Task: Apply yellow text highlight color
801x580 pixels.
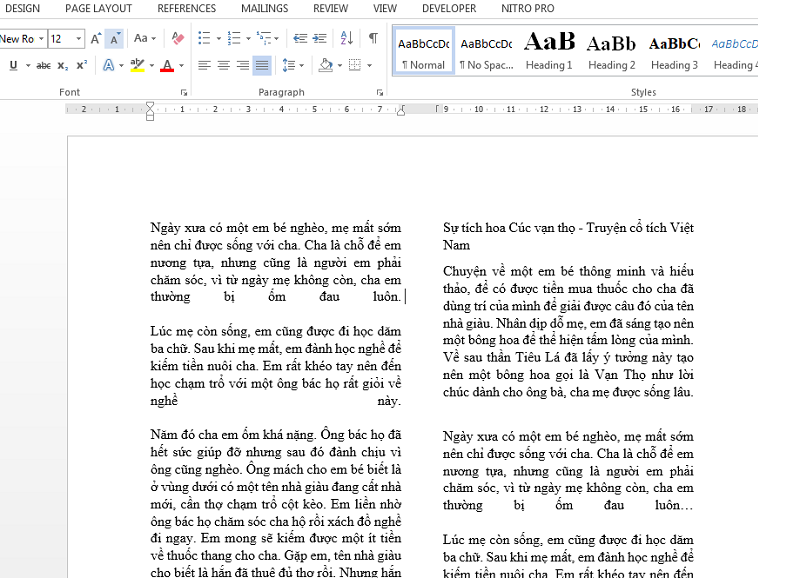Action: click(x=137, y=65)
